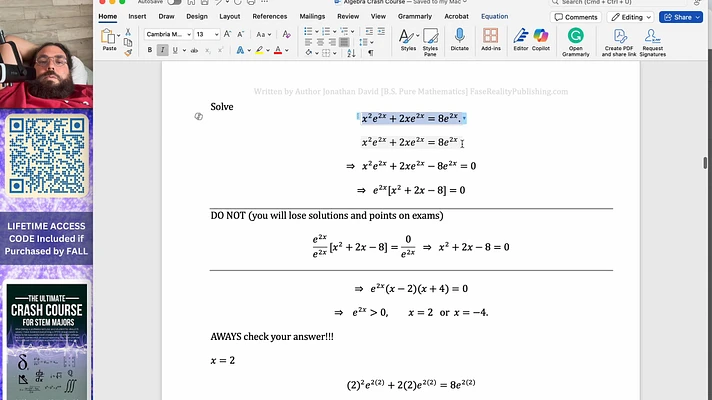Expand underline style arrow
Viewport: 712px width, 400px height.
184,50
